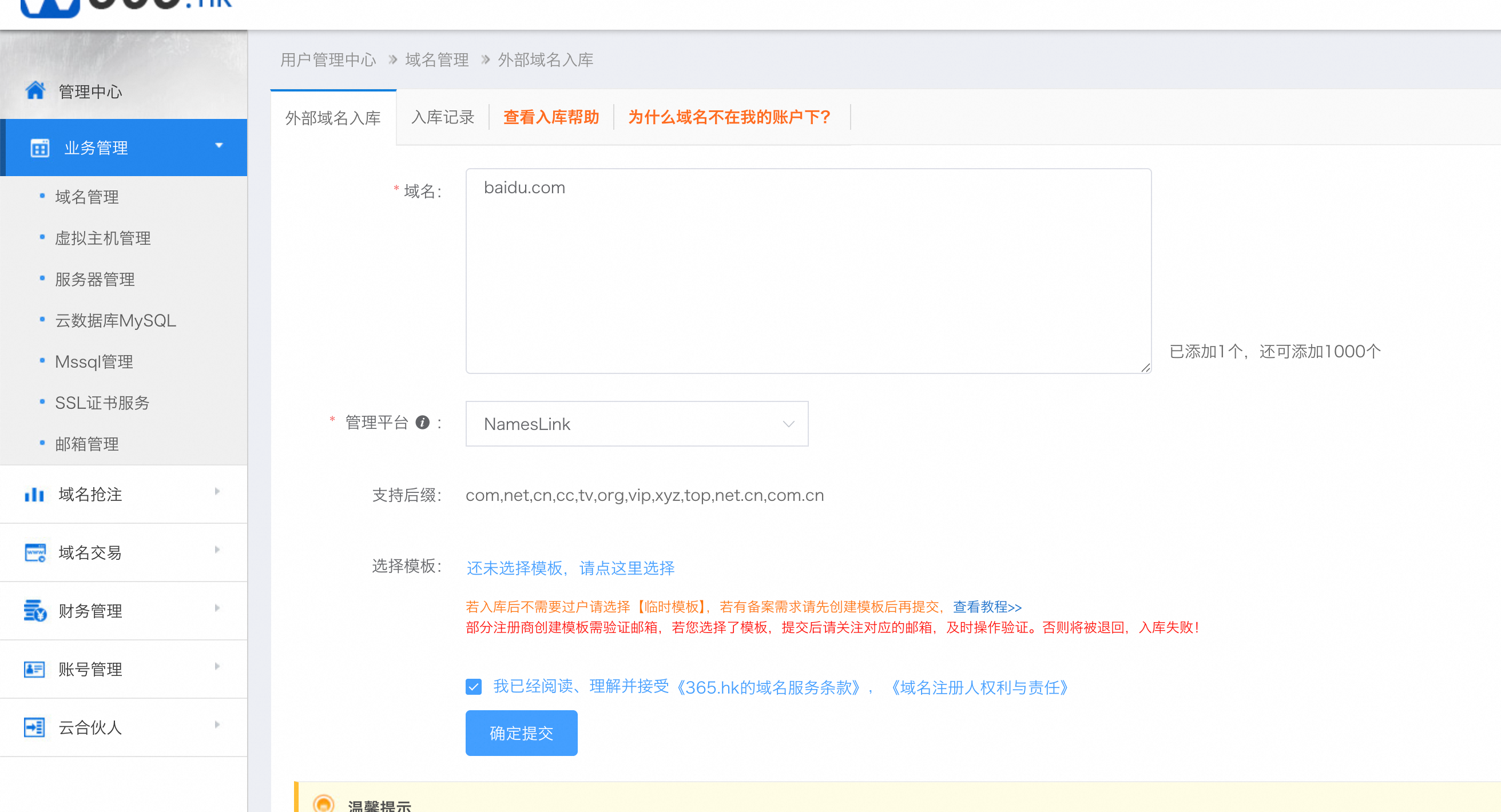1501x812 pixels.
Task: Open the 查看教程>> link
Action: [988, 607]
